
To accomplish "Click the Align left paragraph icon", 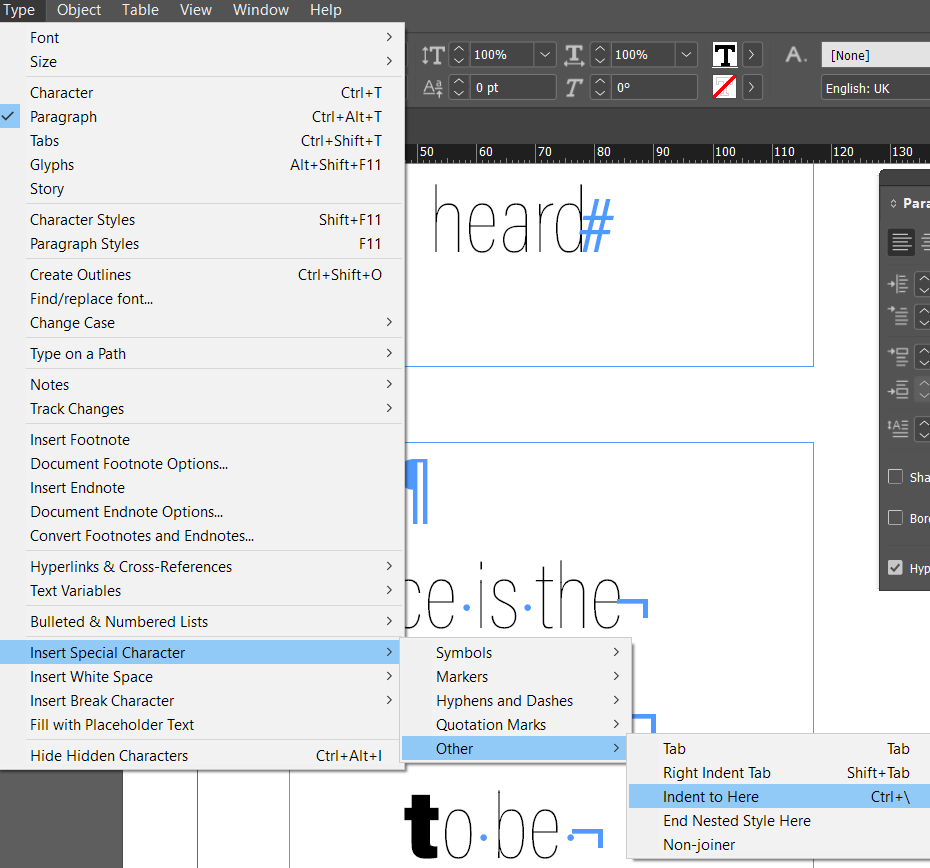I will (901, 242).
